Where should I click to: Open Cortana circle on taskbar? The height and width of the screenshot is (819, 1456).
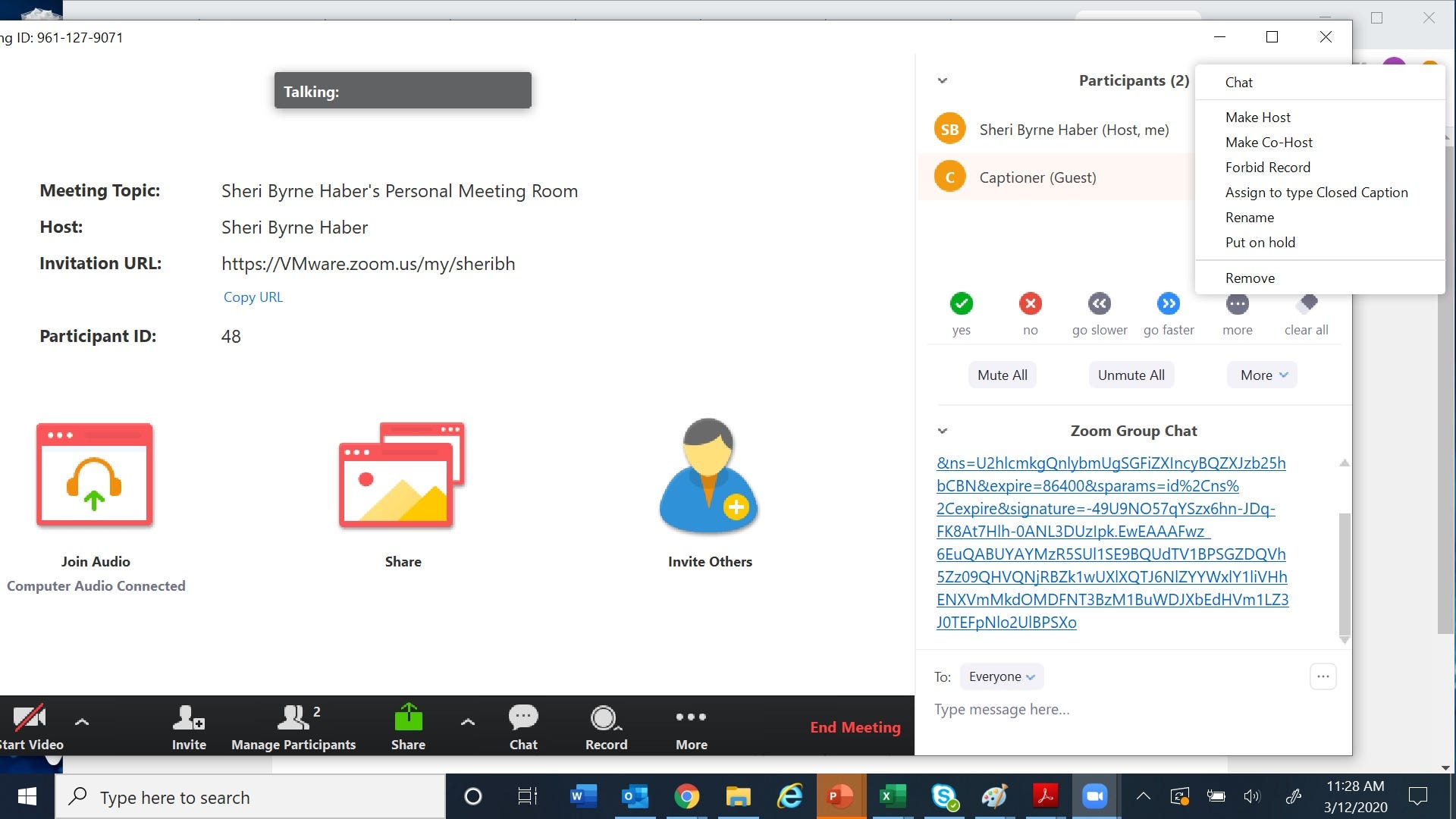point(472,796)
